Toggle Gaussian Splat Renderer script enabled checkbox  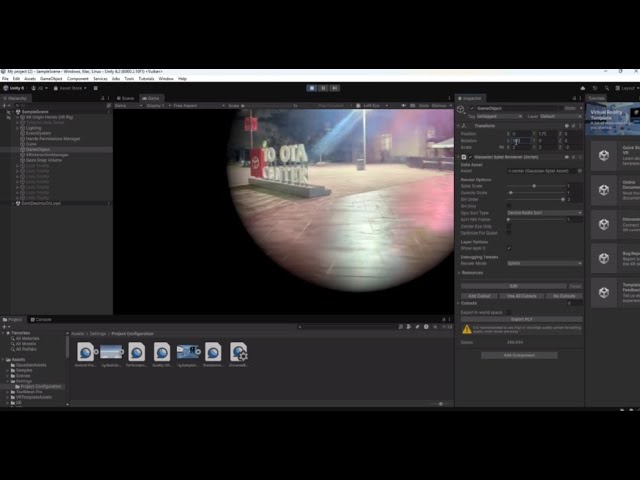tap(470, 157)
